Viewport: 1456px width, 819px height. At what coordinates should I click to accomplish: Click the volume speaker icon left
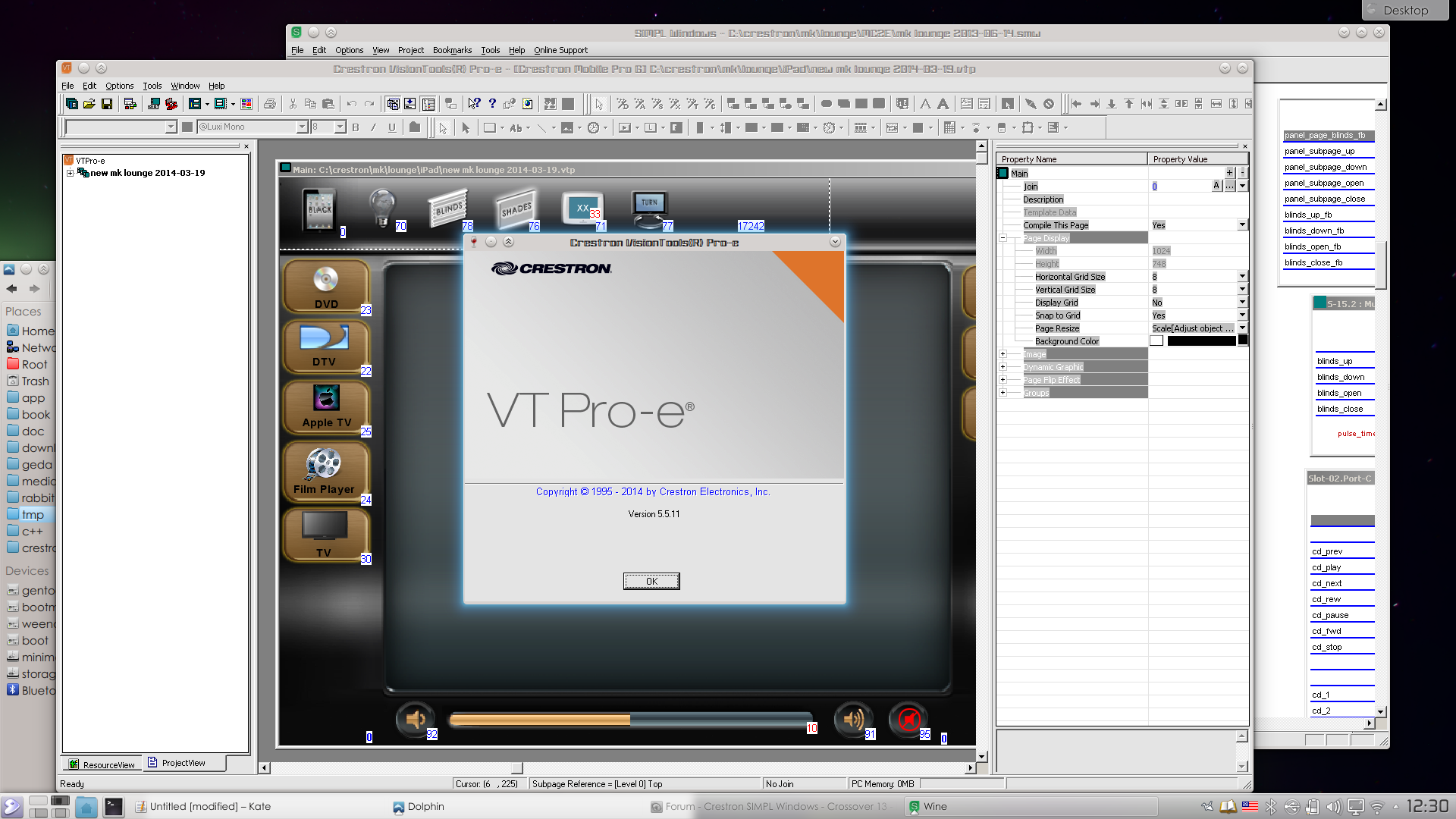[415, 718]
